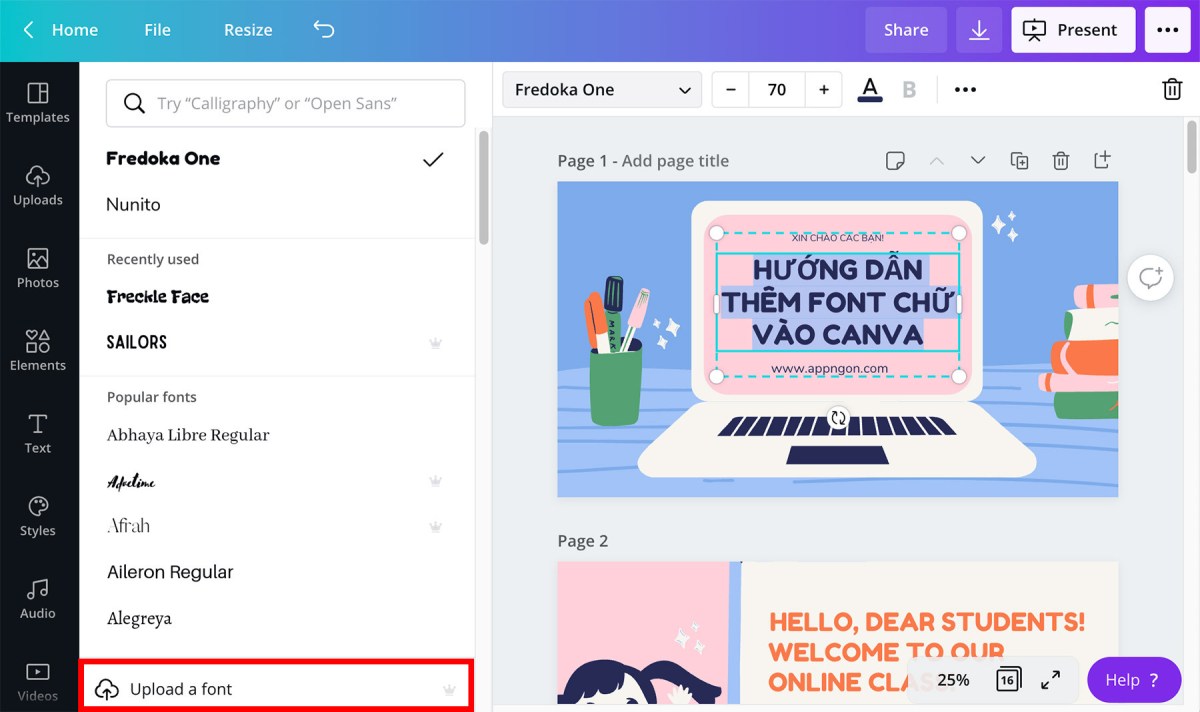Go to Home
Viewport: 1200px width, 712px height.
coord(75,30)
